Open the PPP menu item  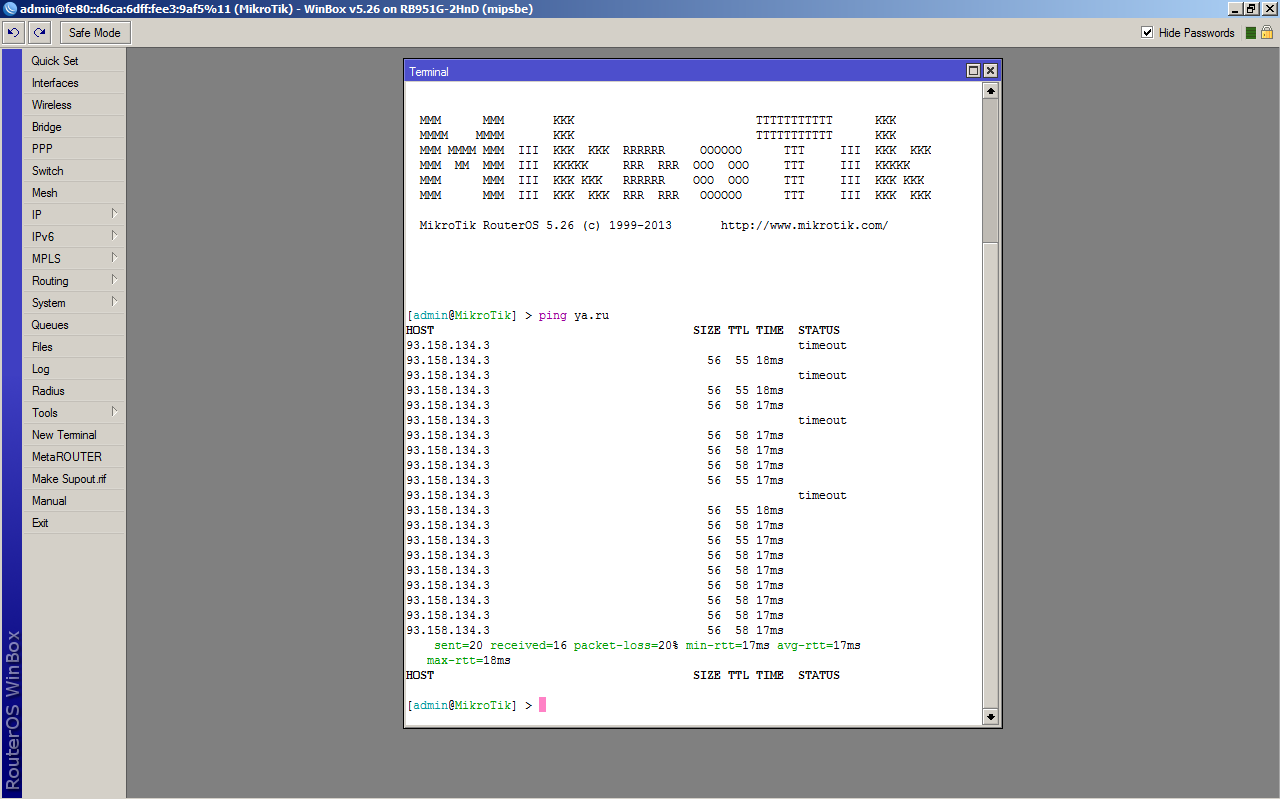pos(75,149)
